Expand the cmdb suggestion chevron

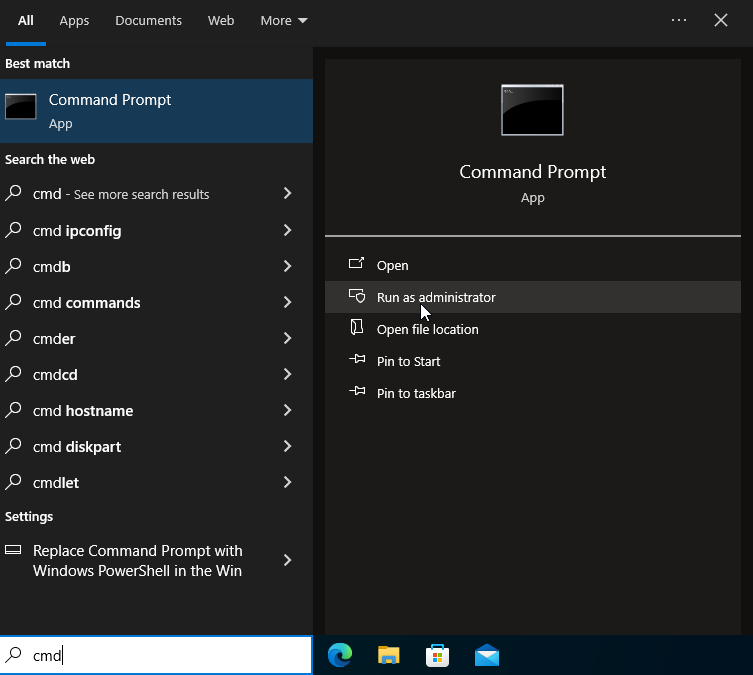pos(287,266)
